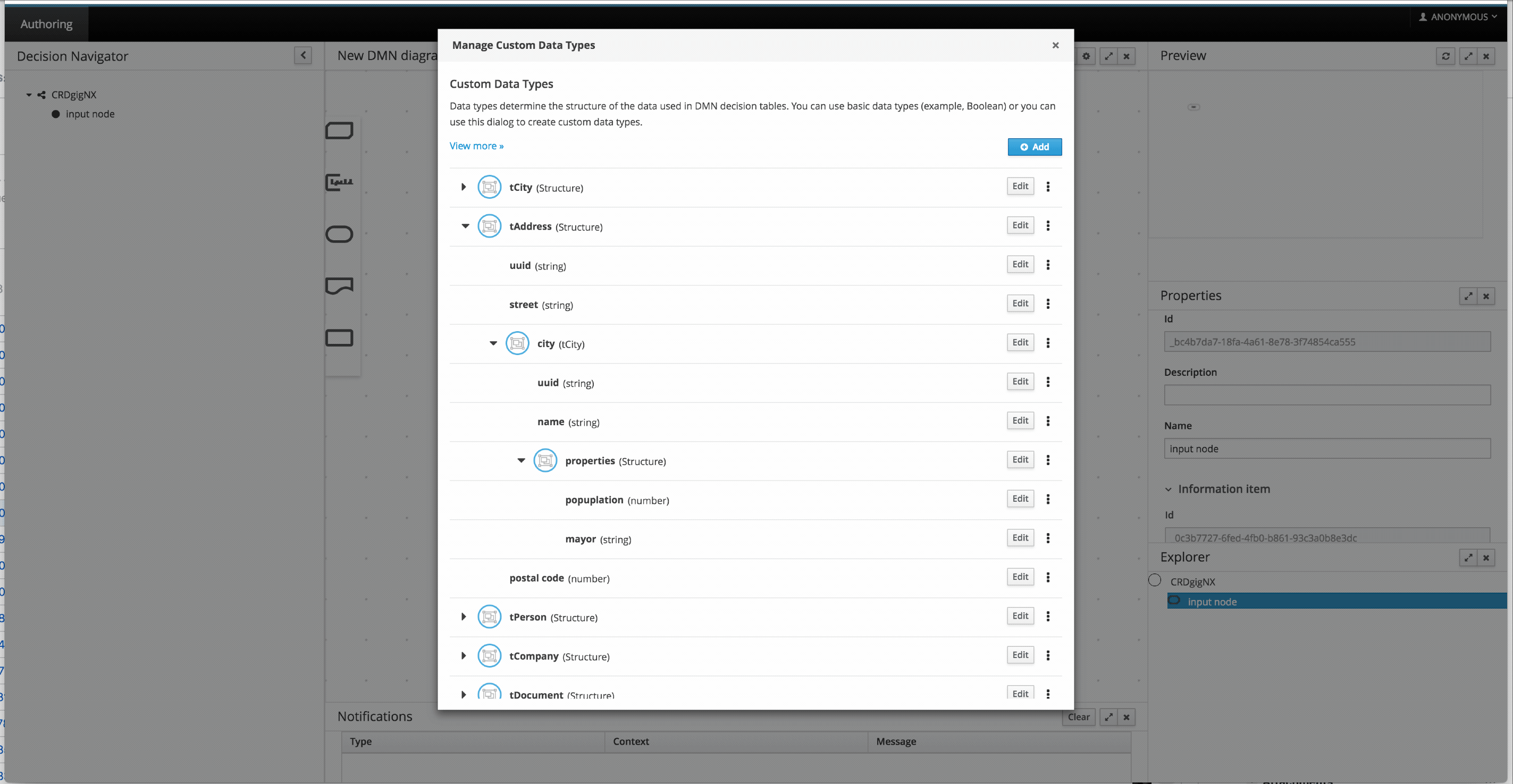Viewport: 1513px width, 784px height.
Task: Open the ANONYMOUS user menu
Action: [1458, 17]
